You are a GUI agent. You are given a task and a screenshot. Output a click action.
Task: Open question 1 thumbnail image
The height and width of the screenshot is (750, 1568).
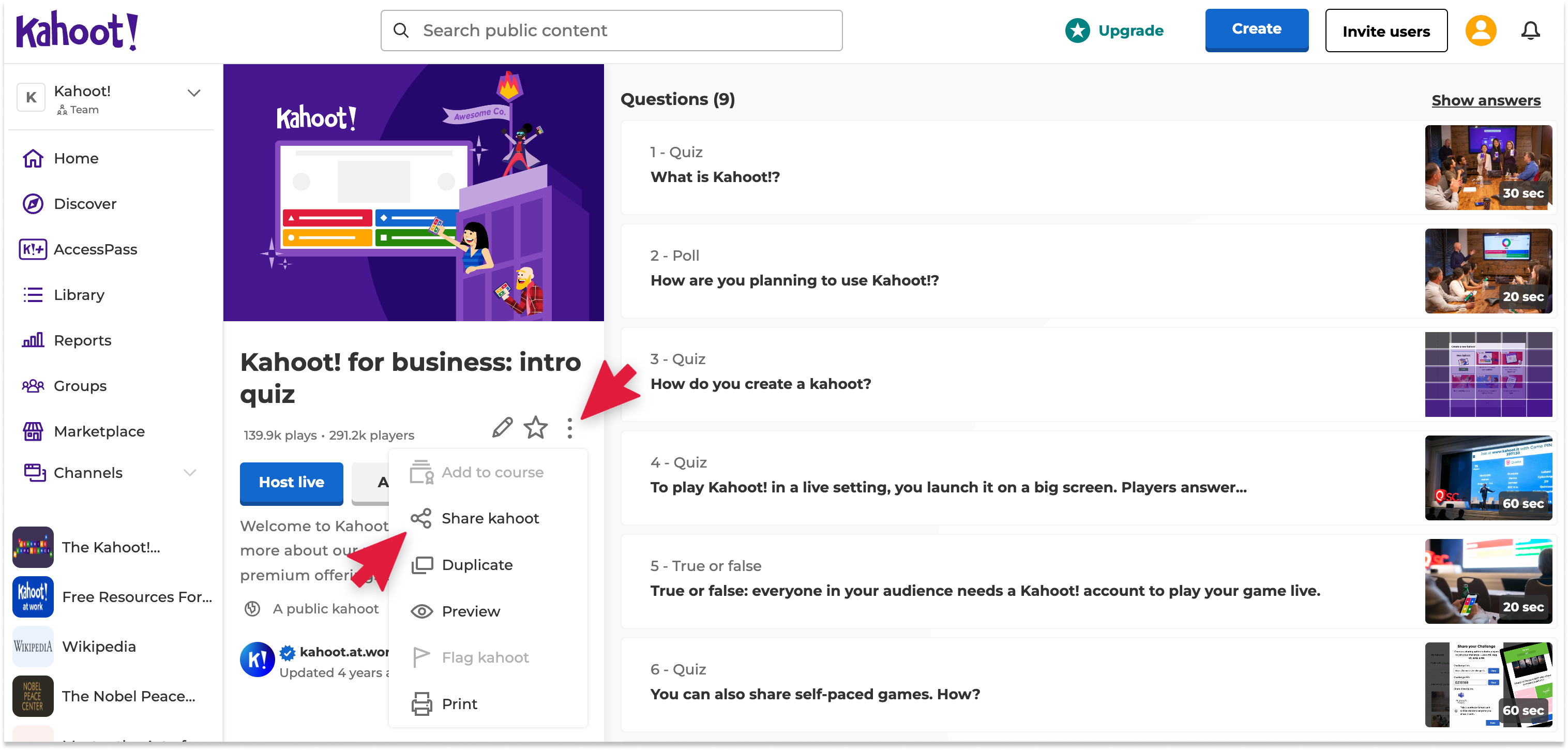point(1488,168)
